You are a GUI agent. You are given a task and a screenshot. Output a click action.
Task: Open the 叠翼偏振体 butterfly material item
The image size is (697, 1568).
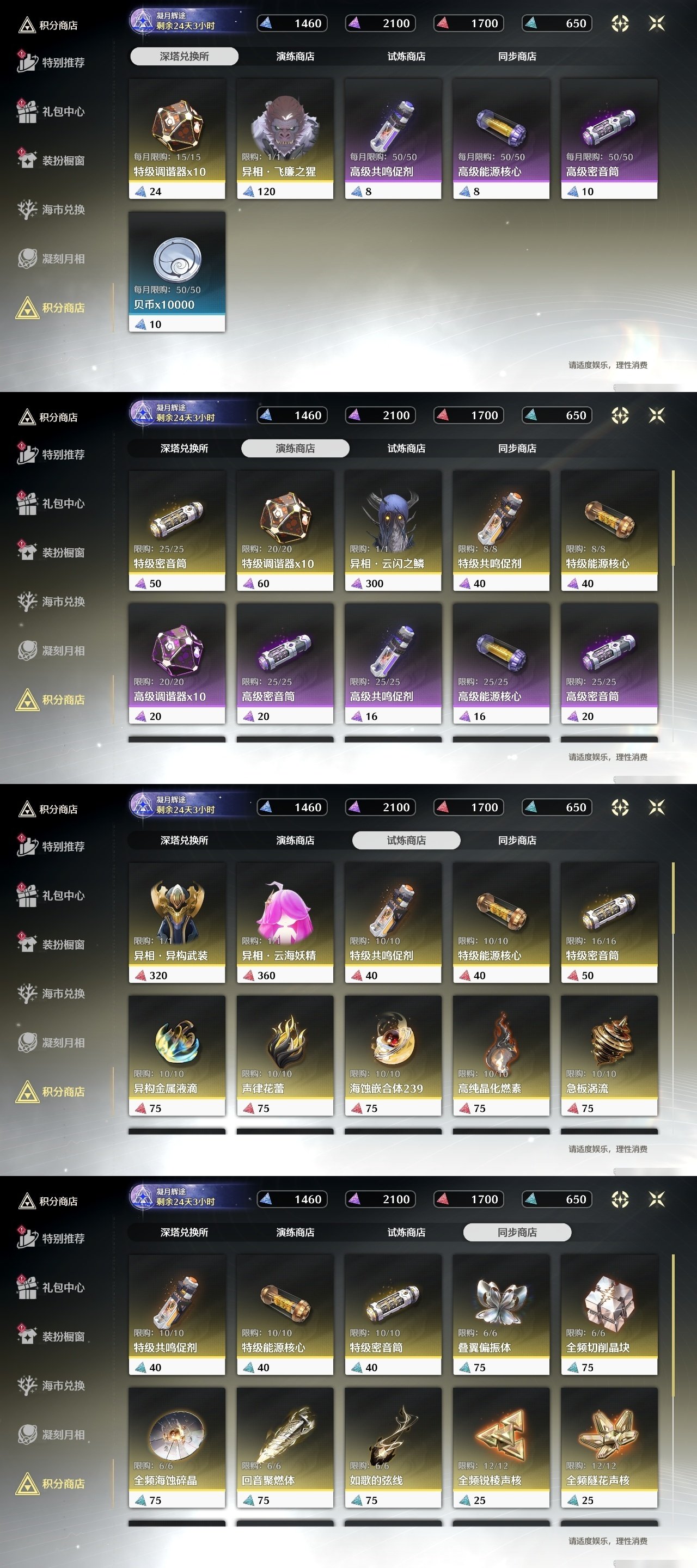coord(501,1314)
